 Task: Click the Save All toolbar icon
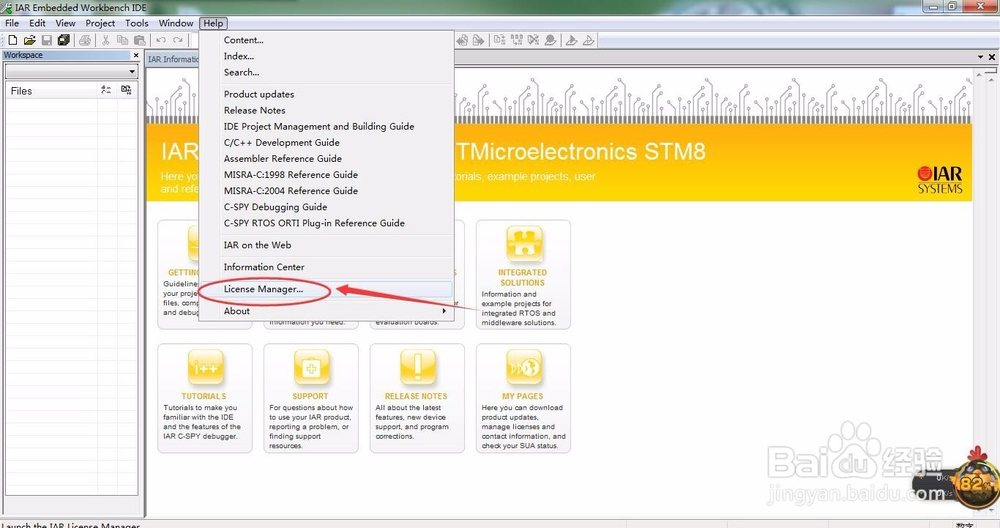[x=64, y=40]
